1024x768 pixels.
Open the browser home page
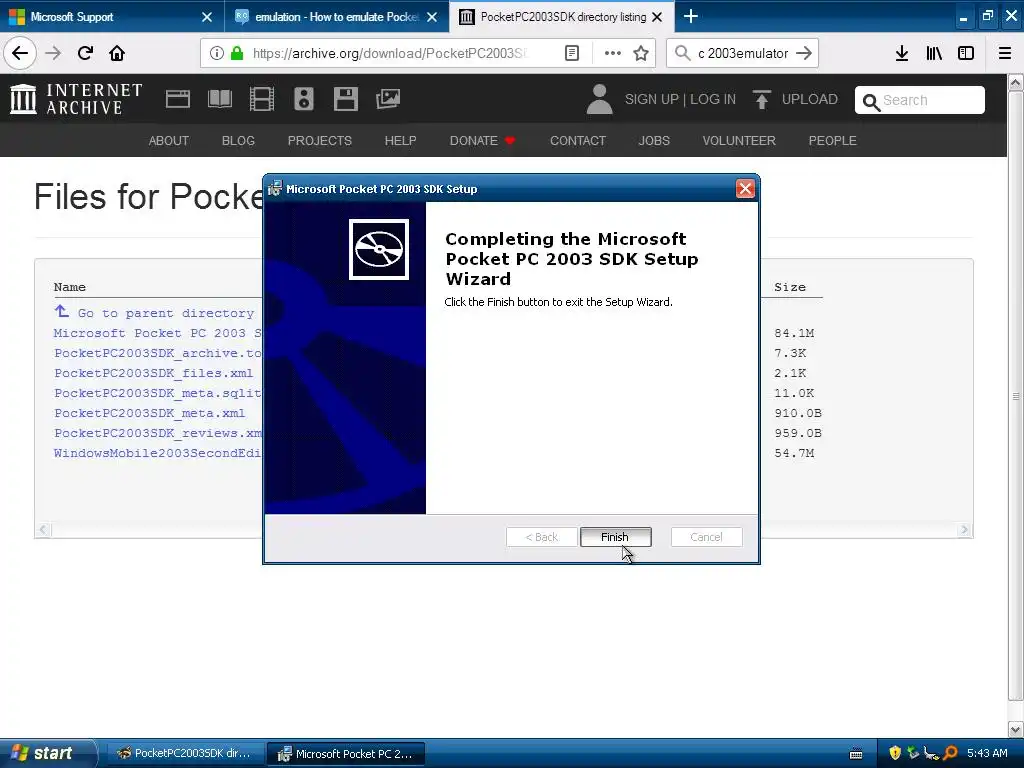(117, 53)
